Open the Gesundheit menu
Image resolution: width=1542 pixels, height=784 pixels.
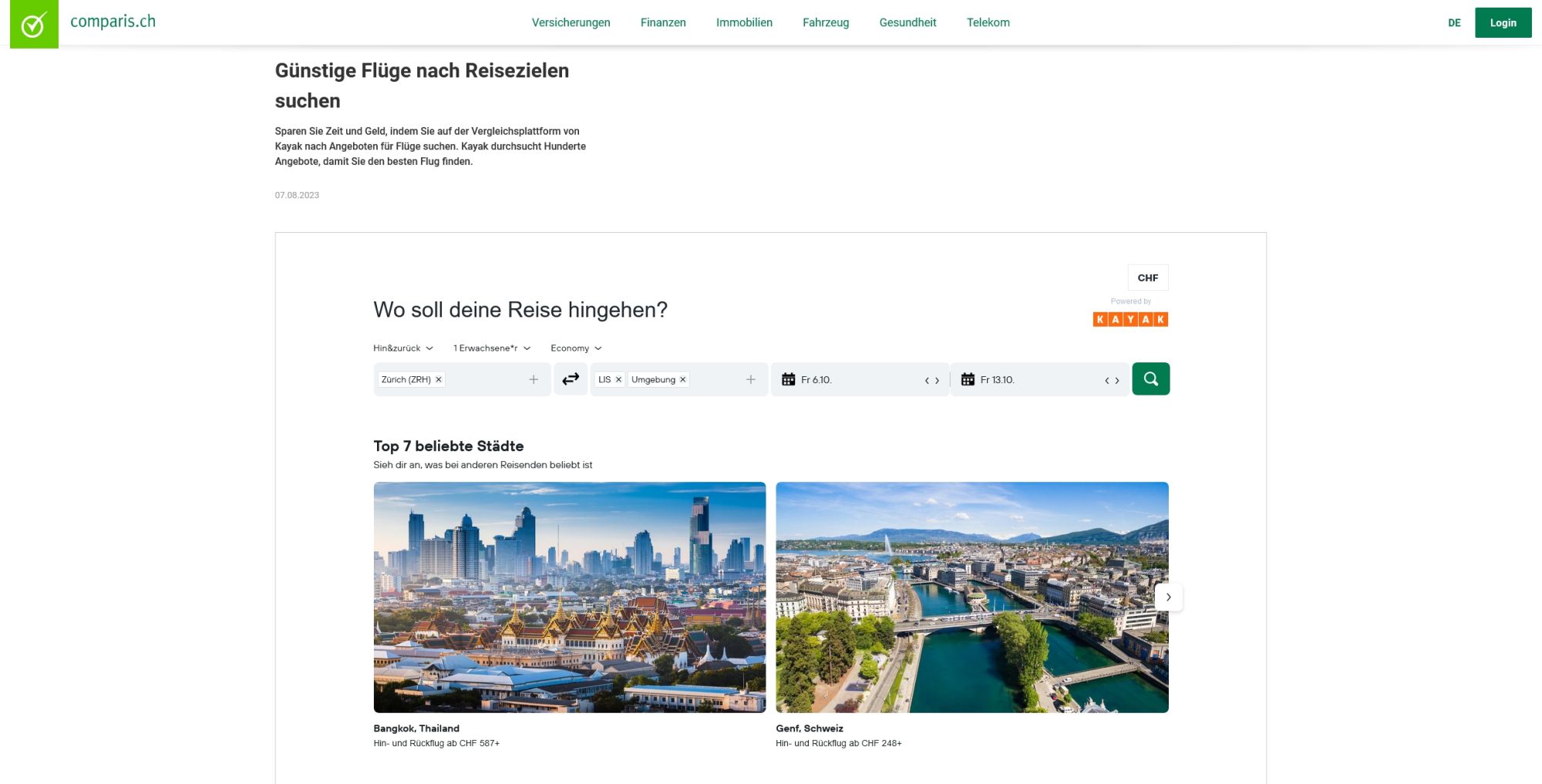point(907,22)
